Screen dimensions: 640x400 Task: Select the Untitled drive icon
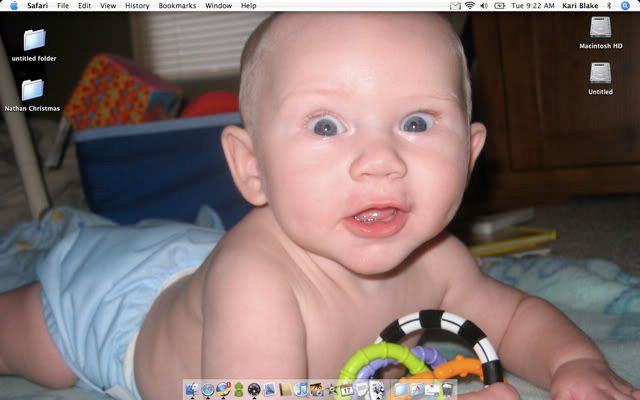tap(600, 73)
